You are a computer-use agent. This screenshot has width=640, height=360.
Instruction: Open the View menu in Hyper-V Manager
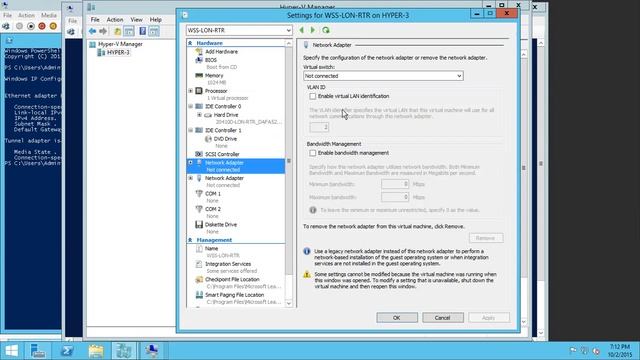pos(136,20)
